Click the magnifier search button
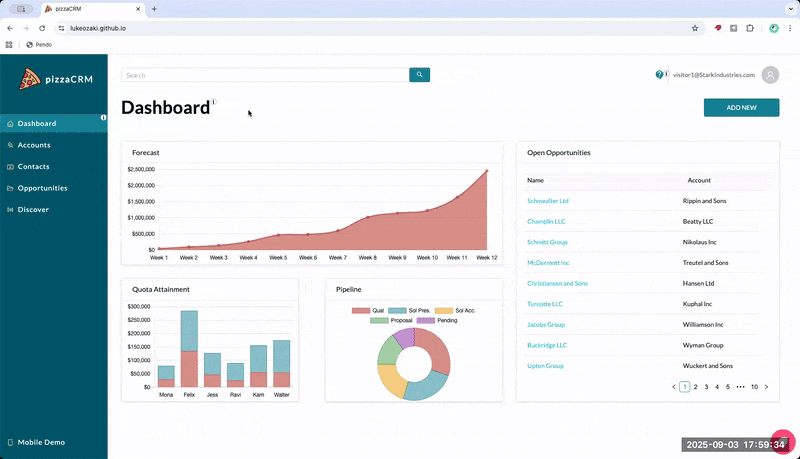Image resolution: width=800 pixels, height=459 pixels. click(419, 75)
